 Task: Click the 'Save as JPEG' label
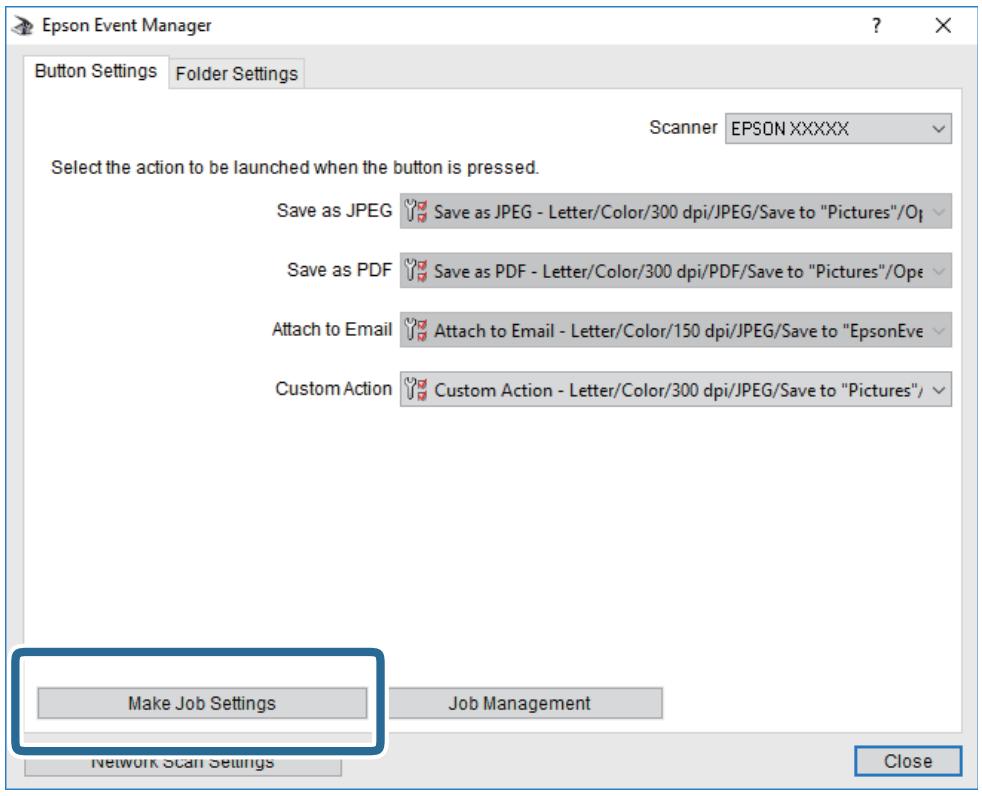coord(334,210)
